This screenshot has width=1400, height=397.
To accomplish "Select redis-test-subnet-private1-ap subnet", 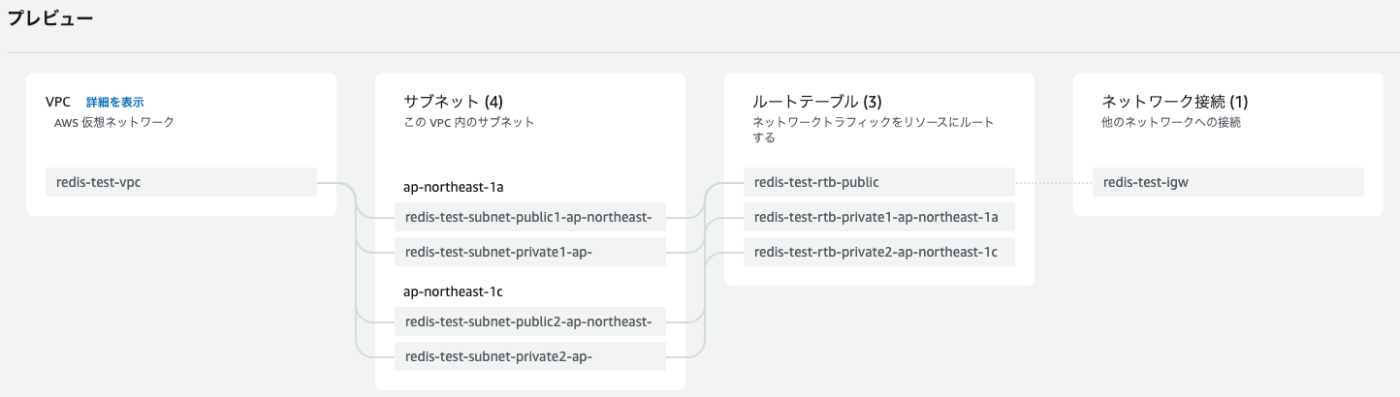I will (530, 251).
